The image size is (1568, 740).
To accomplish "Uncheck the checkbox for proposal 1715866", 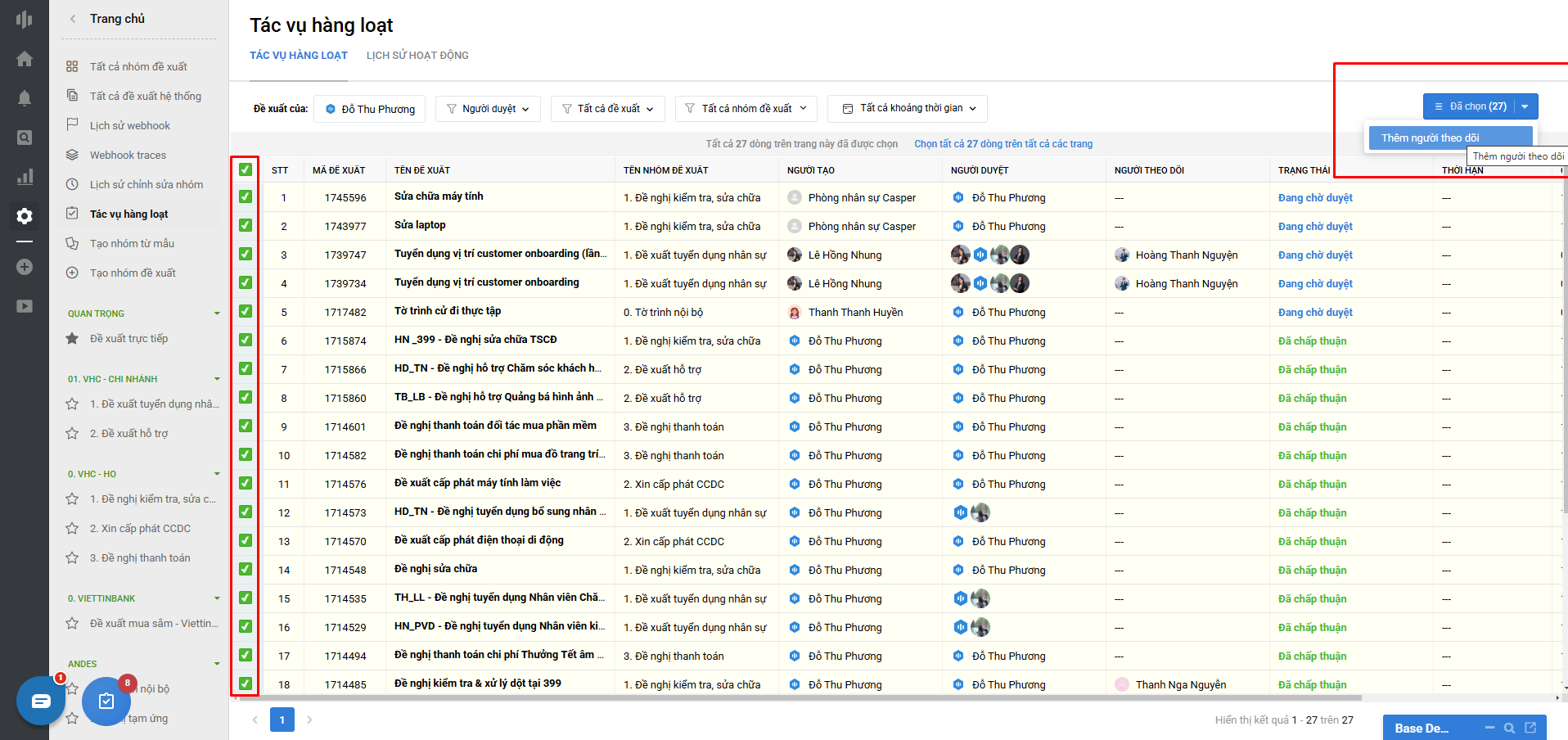I will click(246, 368).
